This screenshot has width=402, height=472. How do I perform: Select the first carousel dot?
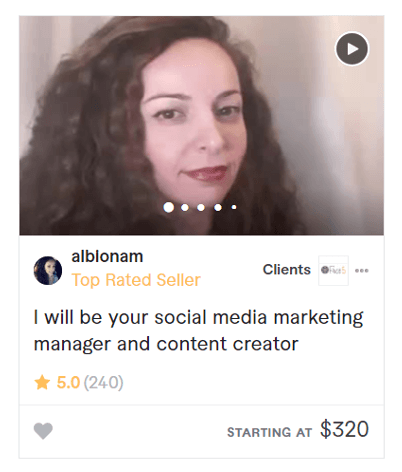tap(169, 207)
